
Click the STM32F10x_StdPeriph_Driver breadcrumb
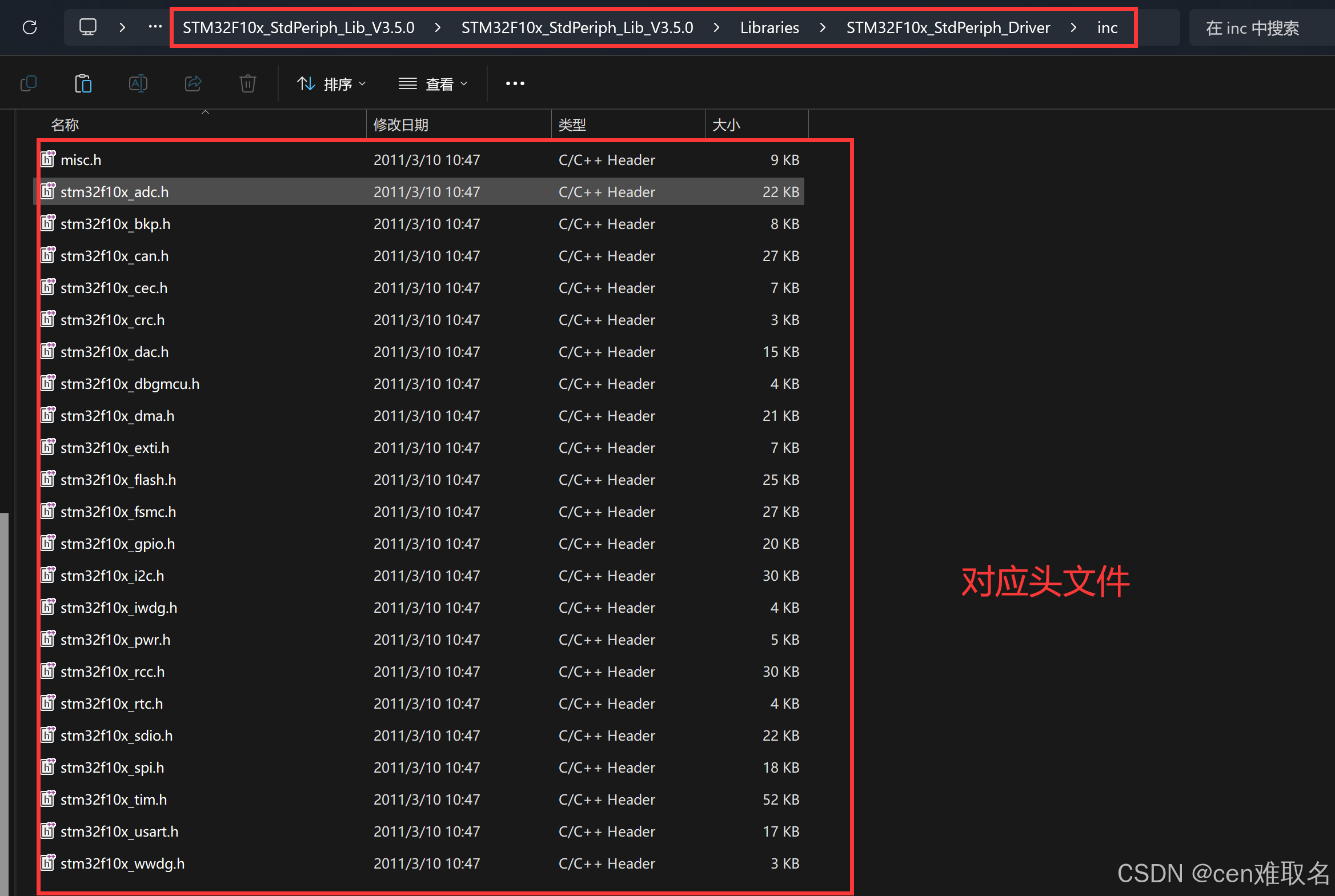pyautogui.click(x=948, y=27)
